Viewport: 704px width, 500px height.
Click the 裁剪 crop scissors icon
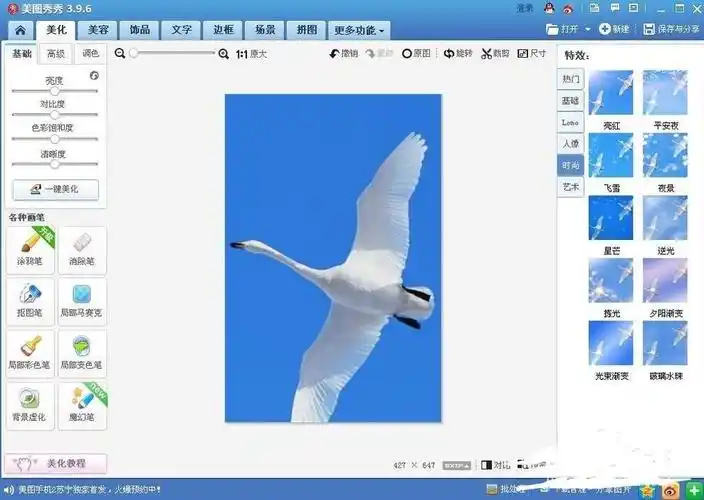tap(494, 54)
